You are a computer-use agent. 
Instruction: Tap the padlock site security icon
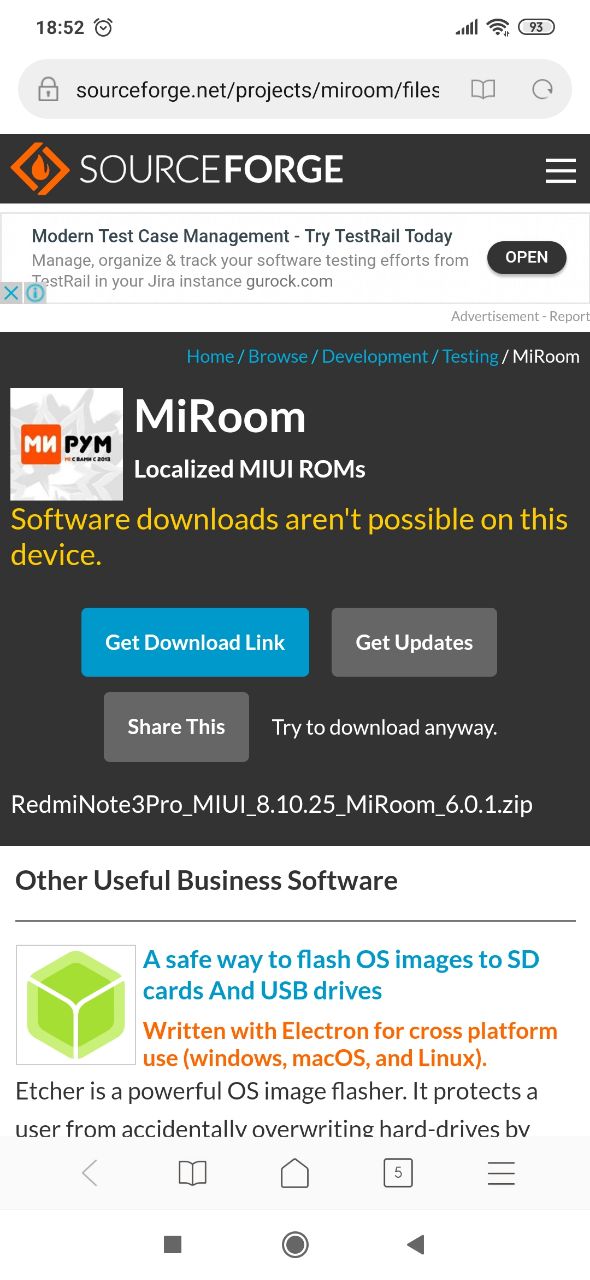click(48, 90)
